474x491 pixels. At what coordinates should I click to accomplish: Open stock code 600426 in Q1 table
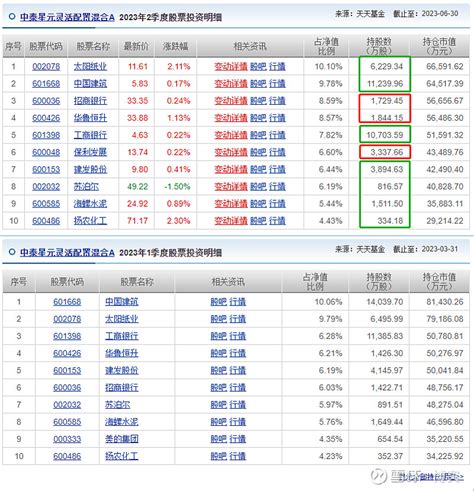(67, 353)
